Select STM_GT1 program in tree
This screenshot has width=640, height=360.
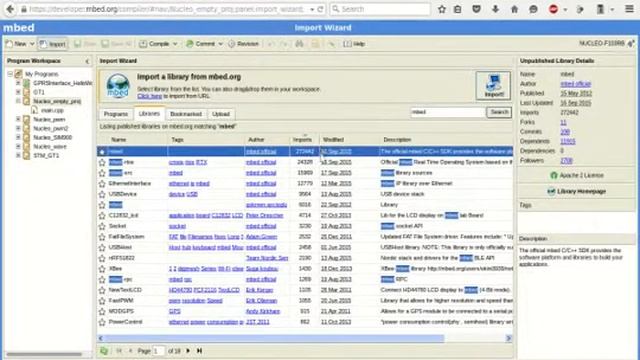click(46, 156)
